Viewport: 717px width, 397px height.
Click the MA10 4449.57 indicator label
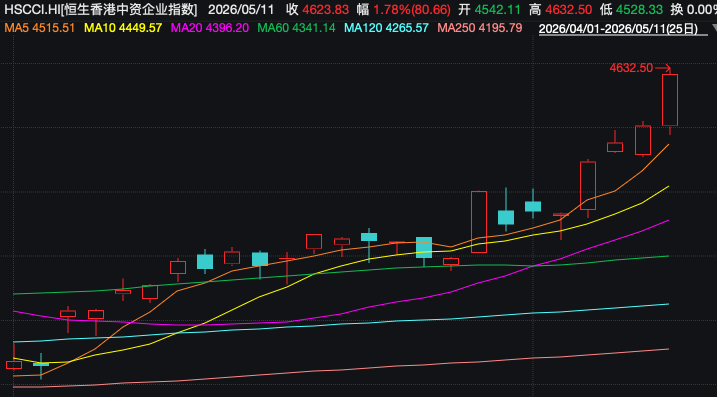tap(123, 28)
